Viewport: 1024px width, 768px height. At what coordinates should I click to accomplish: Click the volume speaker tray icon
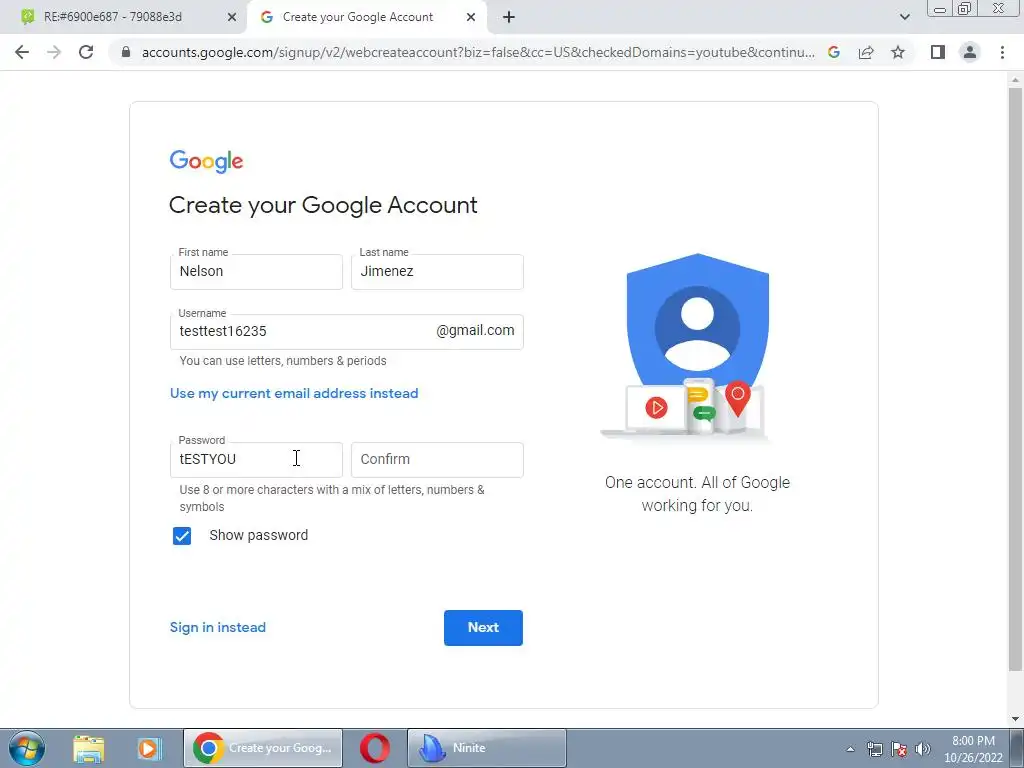[x=923, y=749]
